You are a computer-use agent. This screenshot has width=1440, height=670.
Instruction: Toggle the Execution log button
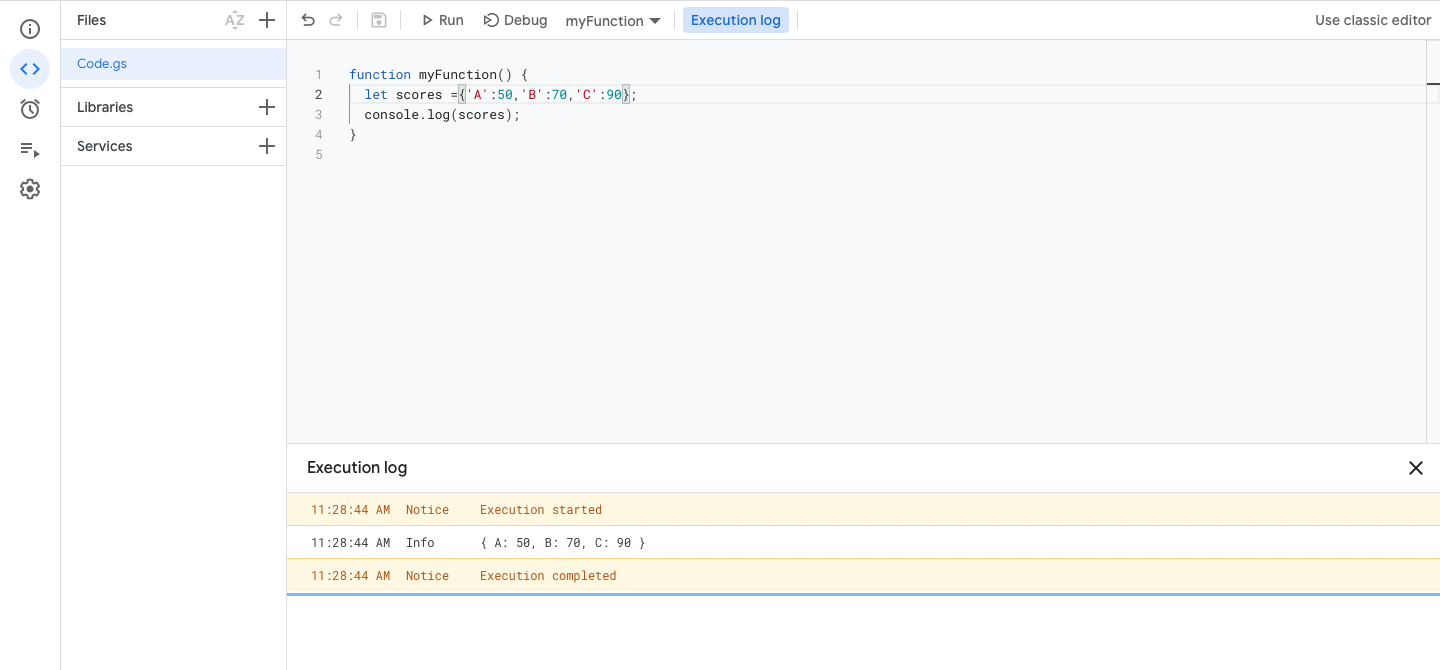coord(735,20)
